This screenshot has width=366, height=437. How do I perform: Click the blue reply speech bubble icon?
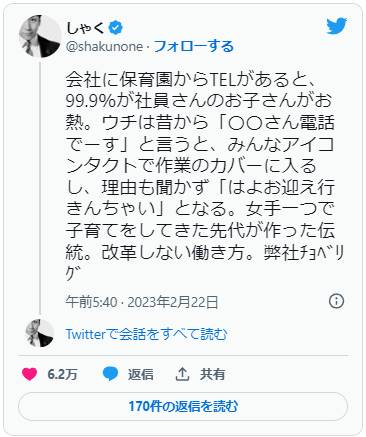click(110, 374)
